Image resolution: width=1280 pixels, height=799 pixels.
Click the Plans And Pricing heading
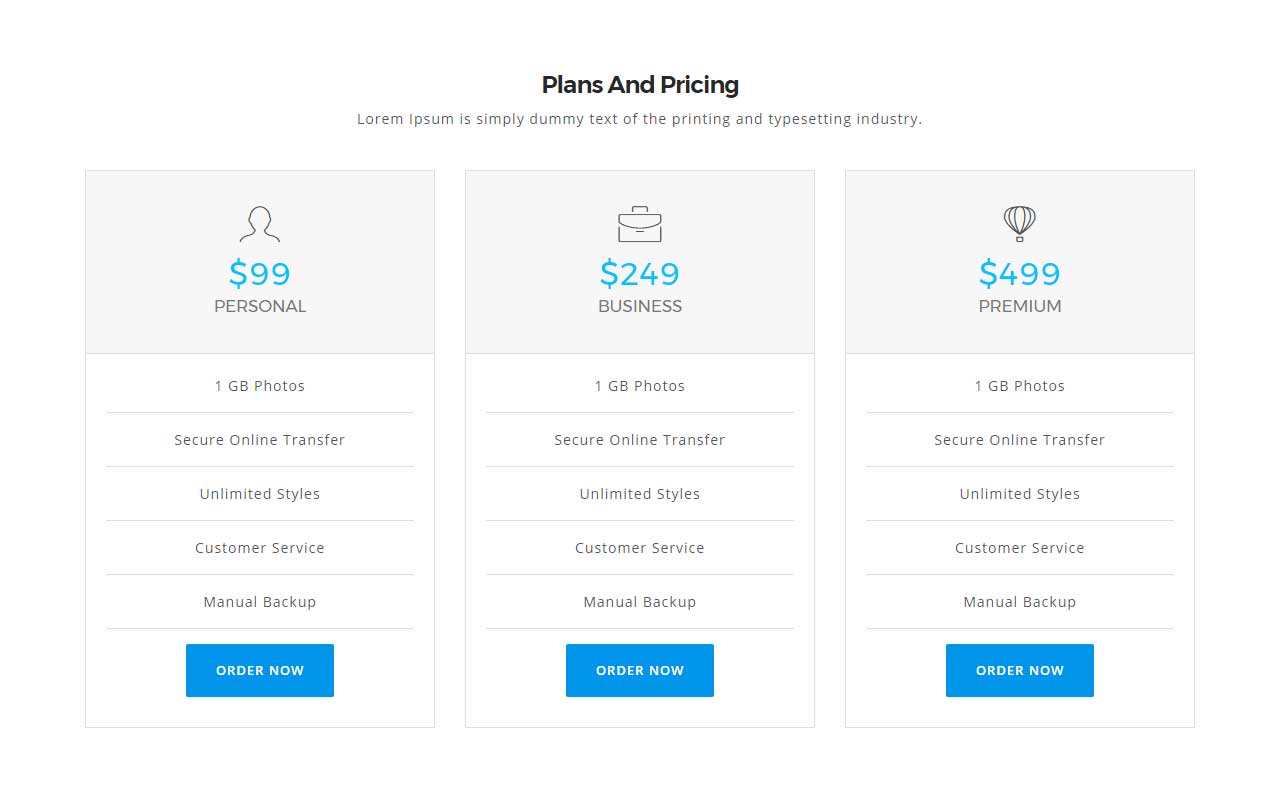pyautogui.click(x=640, y=85)
